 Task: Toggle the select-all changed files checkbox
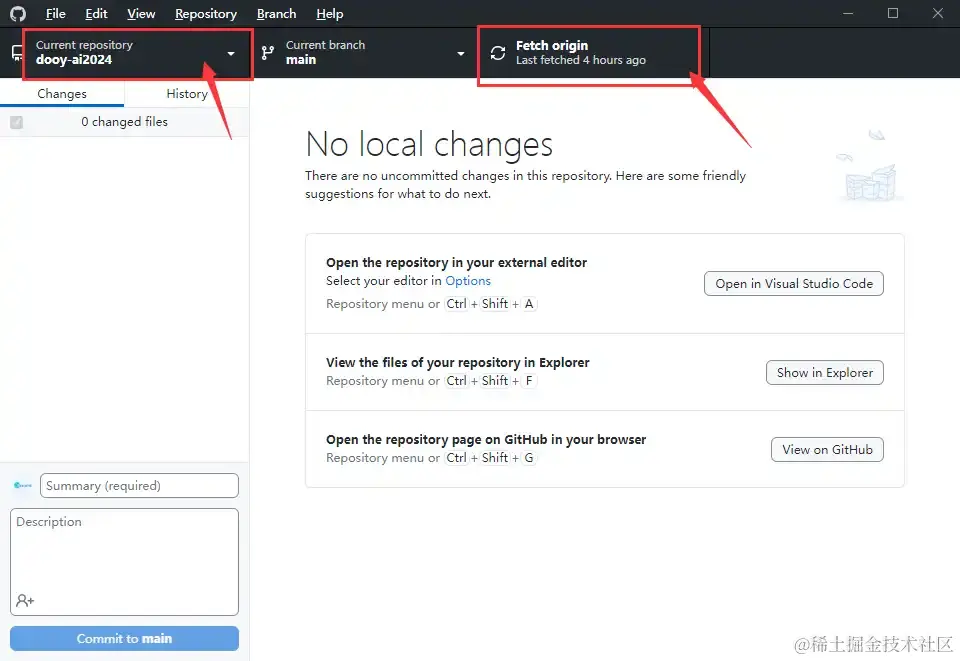[x=17, y=122]
